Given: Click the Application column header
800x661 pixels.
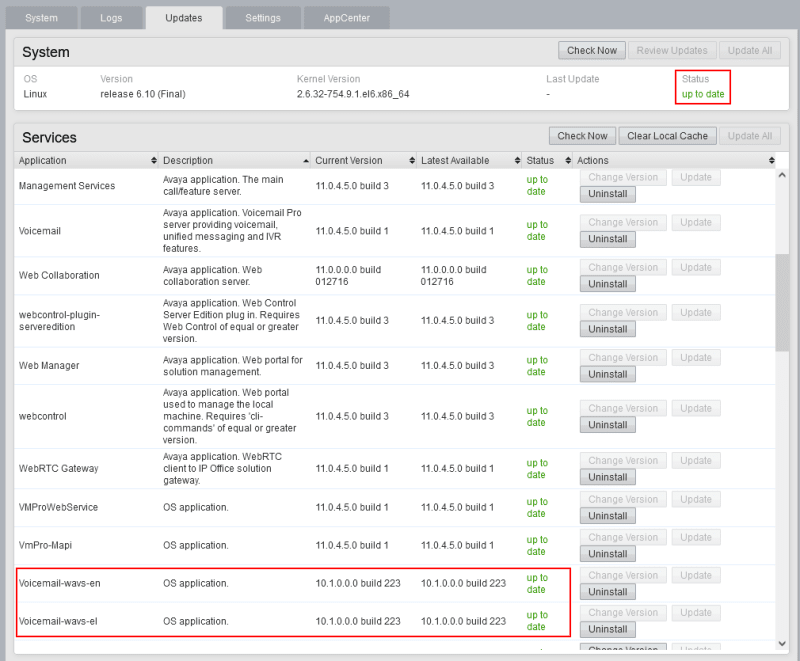Looking at the screenshot, I should point(86,161).
